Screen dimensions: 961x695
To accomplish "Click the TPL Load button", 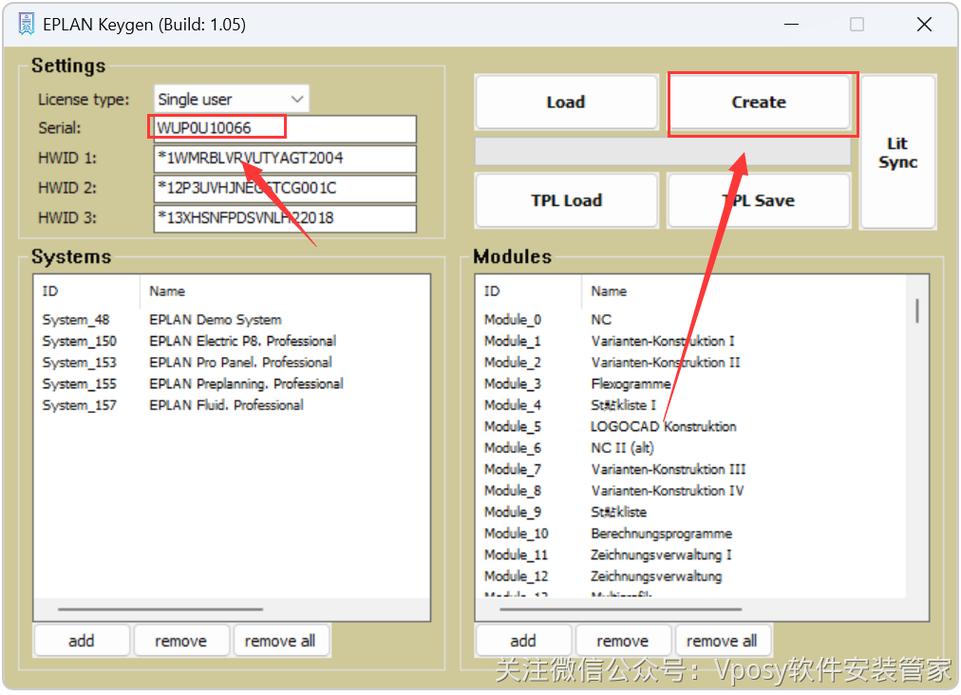I will tap(566, 200).
